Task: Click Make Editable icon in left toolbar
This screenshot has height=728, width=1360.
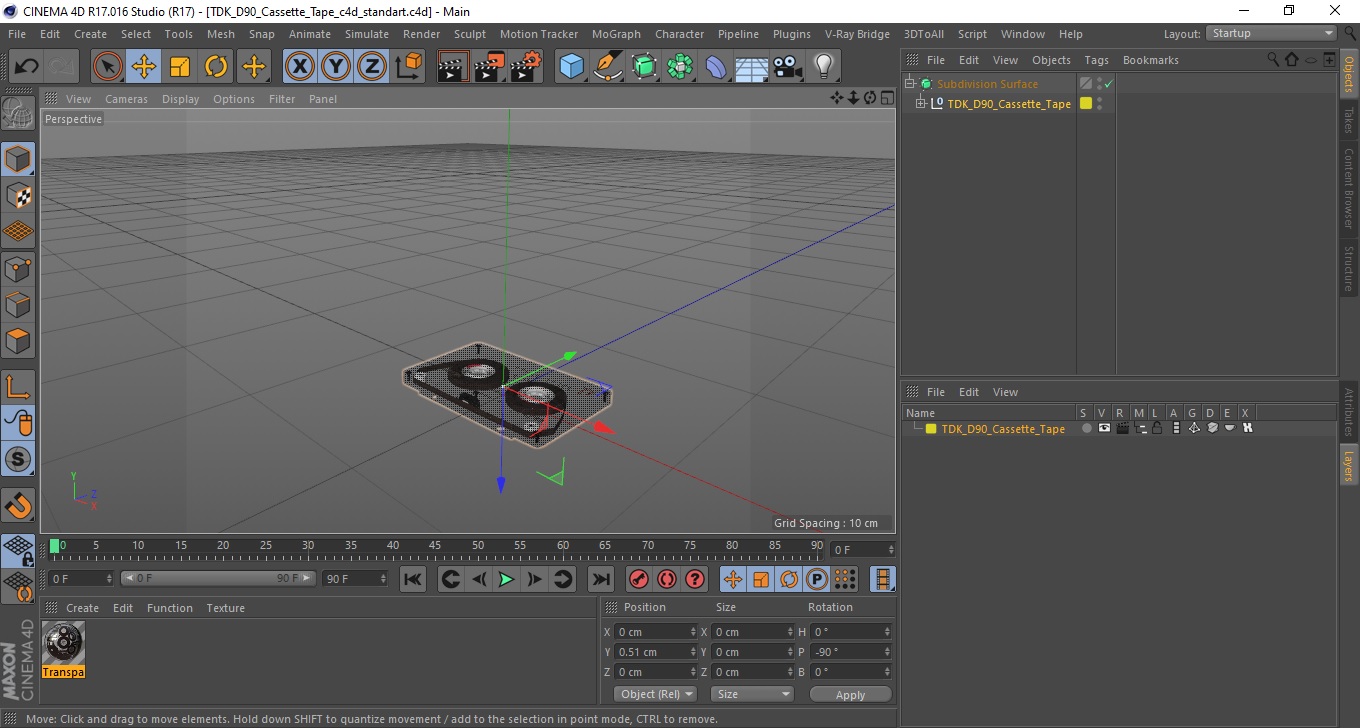Action: (18, 114)
